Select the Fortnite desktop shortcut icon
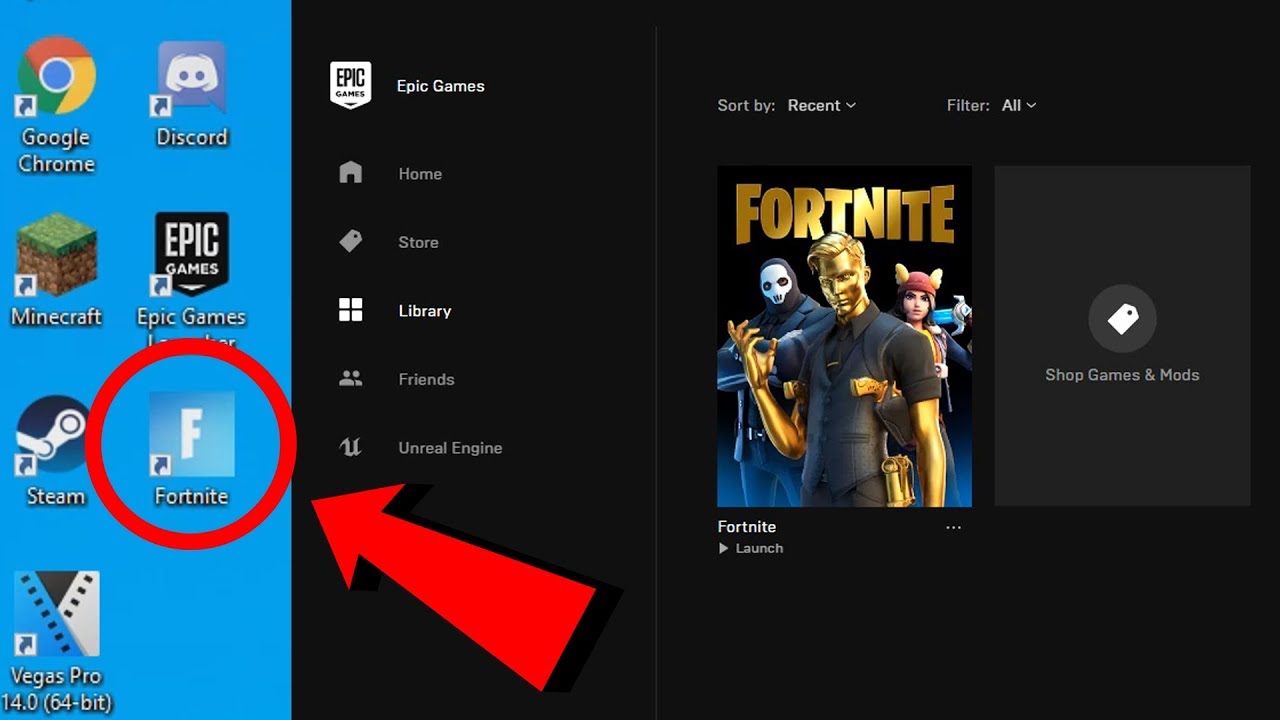 pyautogui.click(x=192, y=433)
